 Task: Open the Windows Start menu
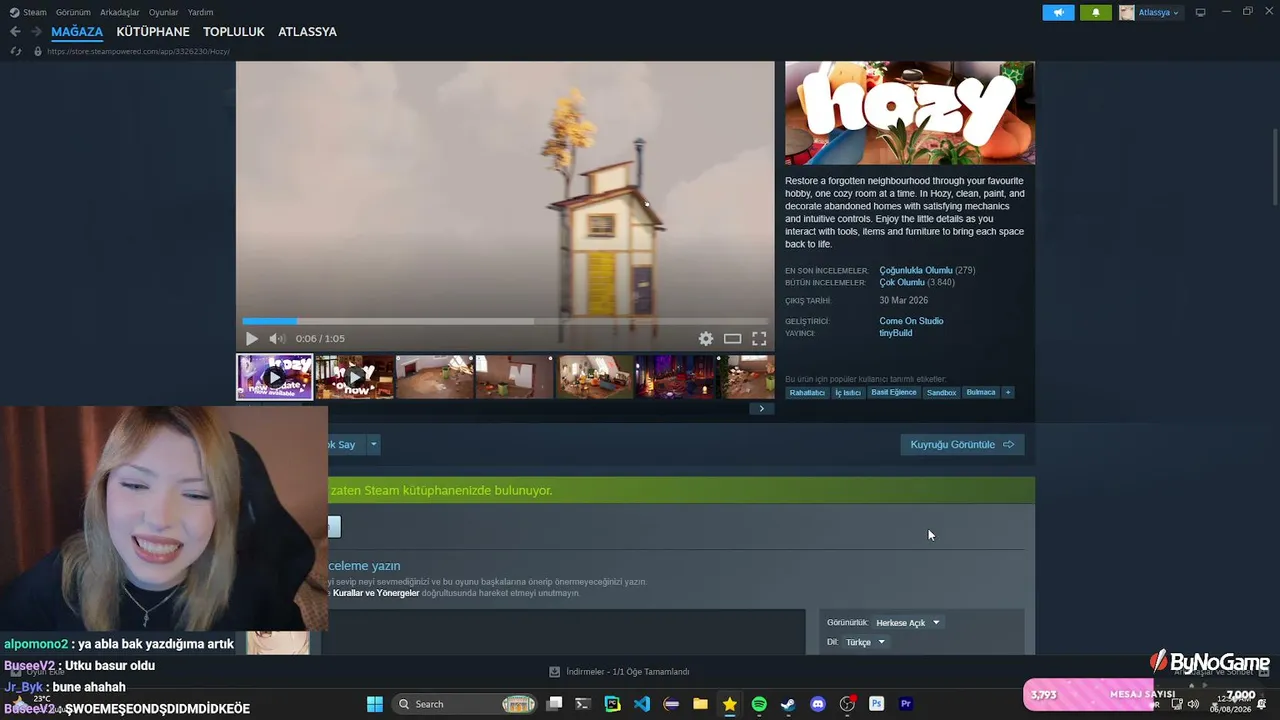pyautogui.click(x=375, y=704)
